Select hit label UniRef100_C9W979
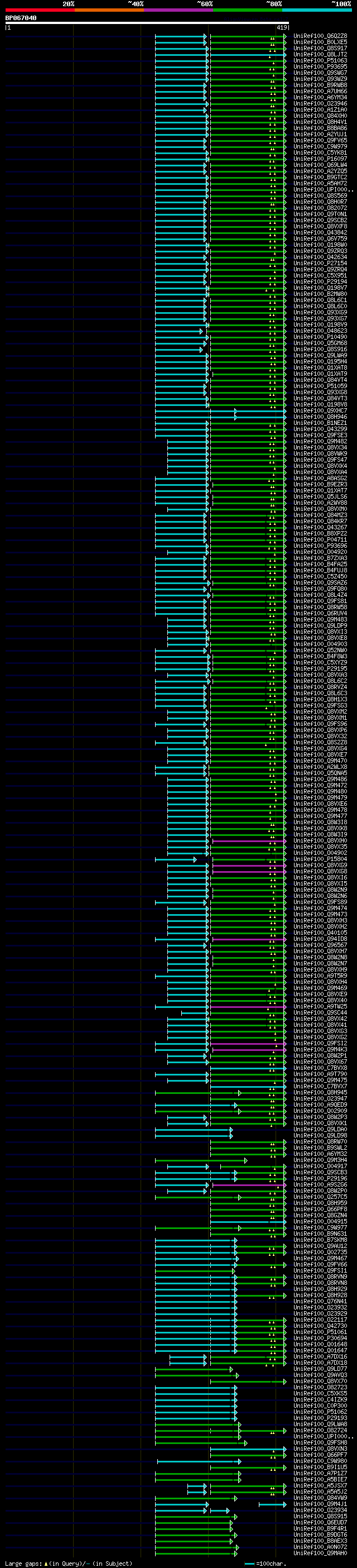This screenshot has width=357, height=1568. click(x=321, y=146)
